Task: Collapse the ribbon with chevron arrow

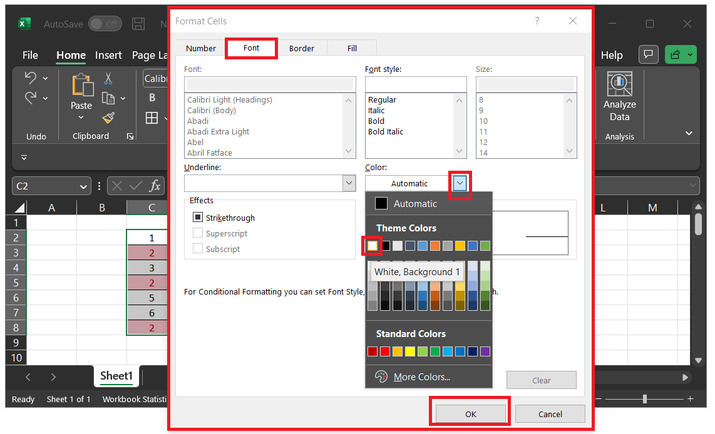Action: 689,133
